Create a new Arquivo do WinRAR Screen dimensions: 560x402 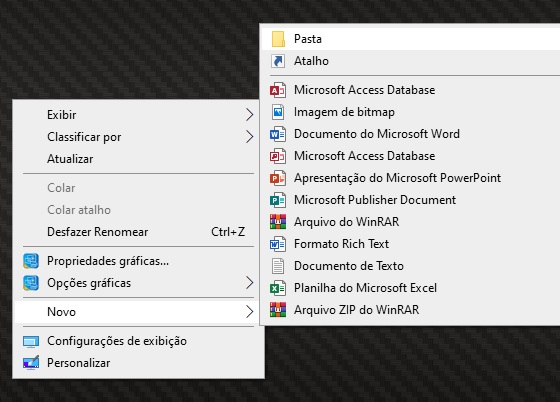point(411,222)
